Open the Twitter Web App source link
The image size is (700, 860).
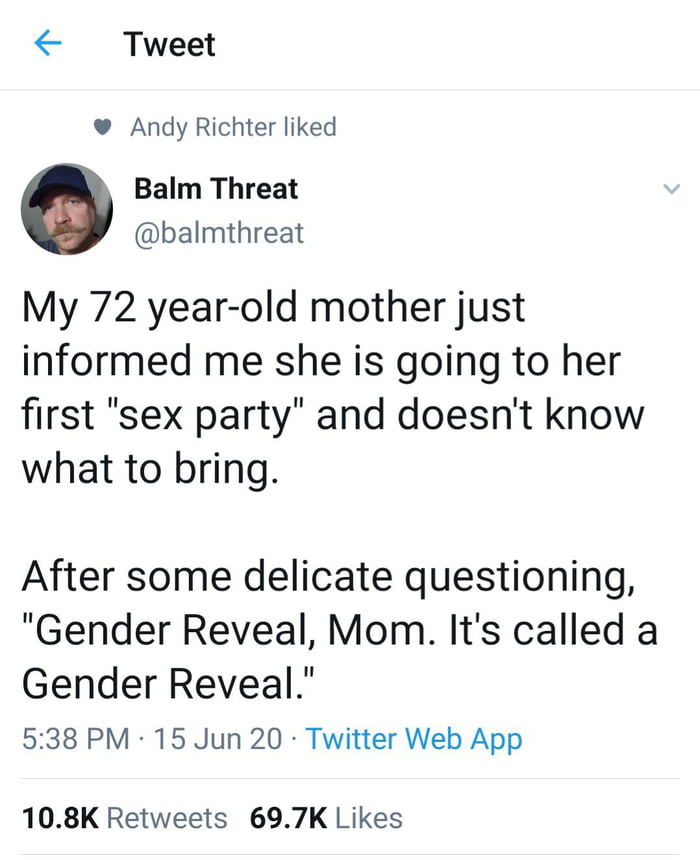(413, 739)
